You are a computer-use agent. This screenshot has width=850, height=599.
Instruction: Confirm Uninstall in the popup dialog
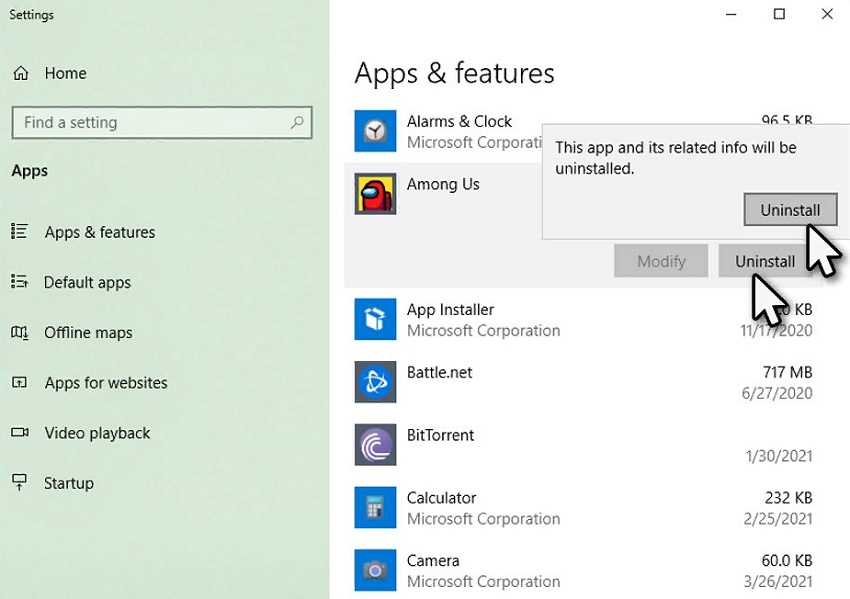[790, 210]
